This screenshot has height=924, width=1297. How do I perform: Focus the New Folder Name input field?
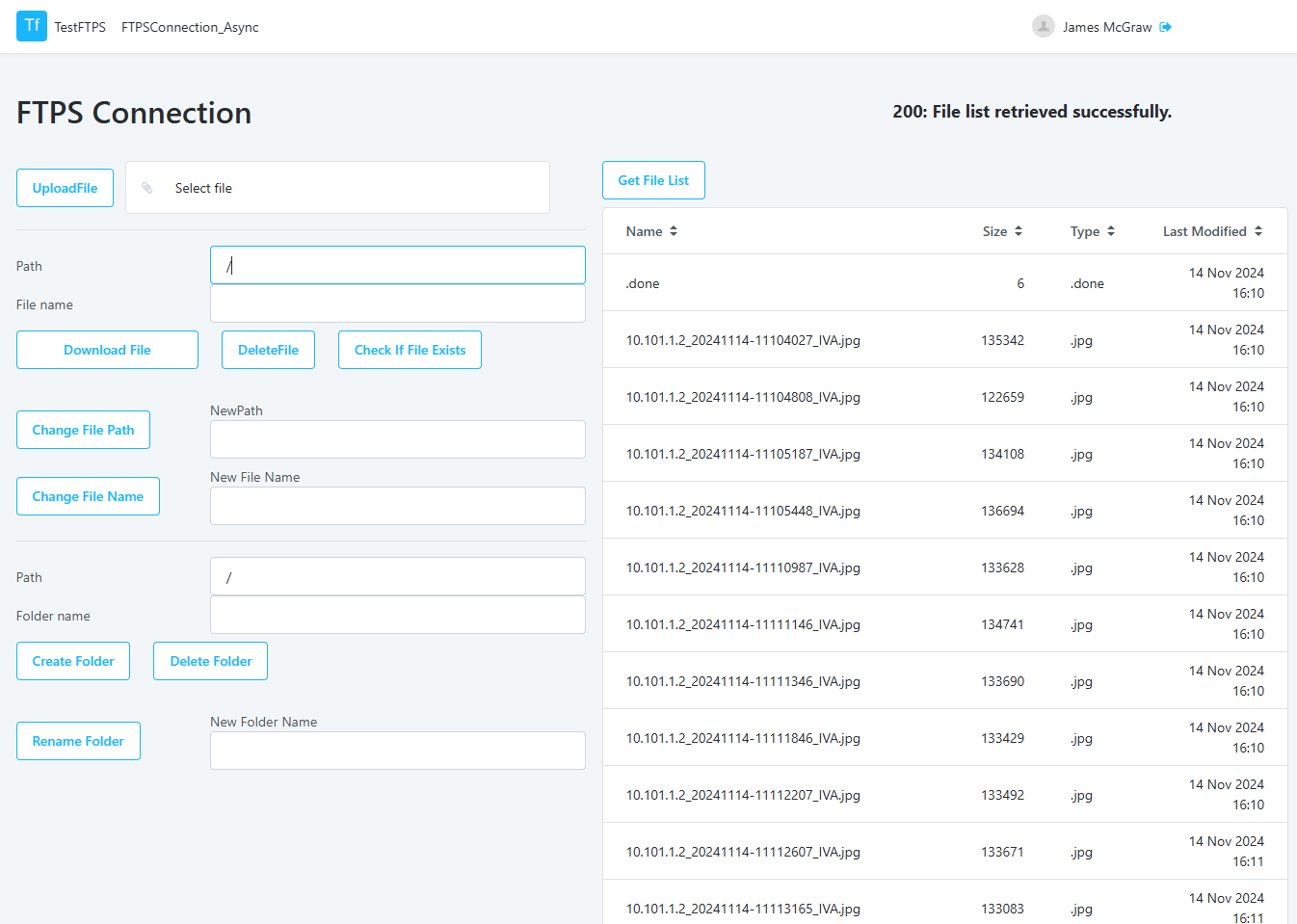[398, 751]
